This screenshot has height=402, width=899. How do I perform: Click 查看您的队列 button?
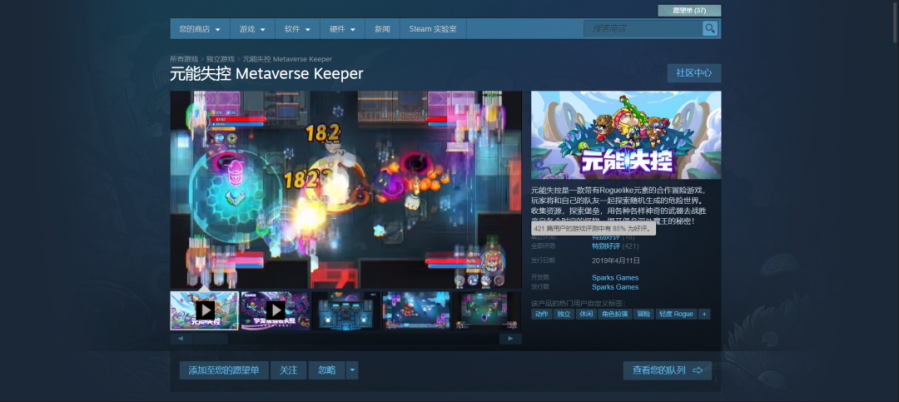pyautogui.click(x=667, y=370)
